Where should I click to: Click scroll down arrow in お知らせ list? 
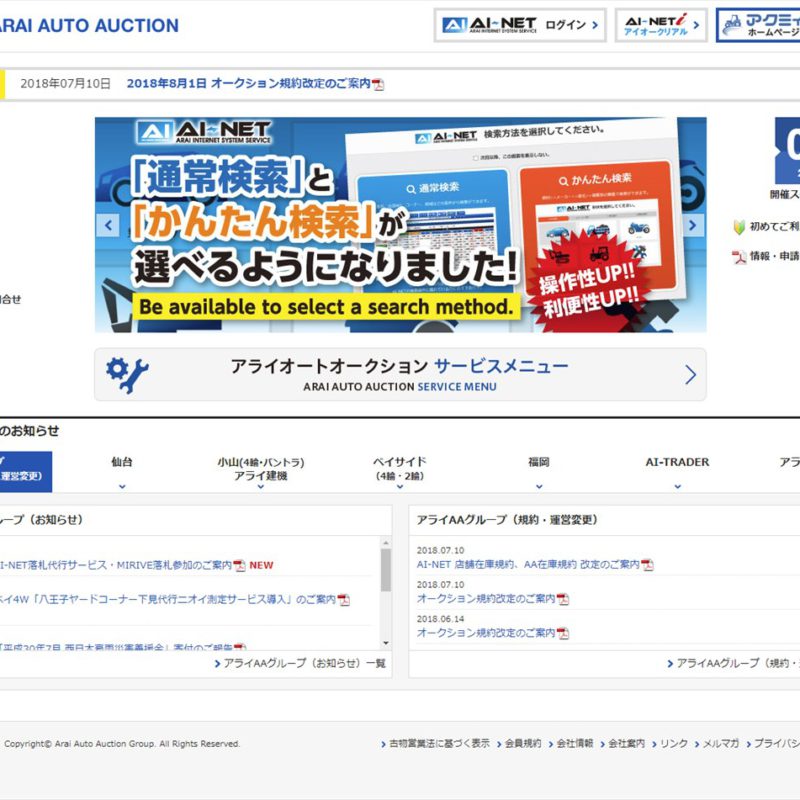click(x=386, y=643)
